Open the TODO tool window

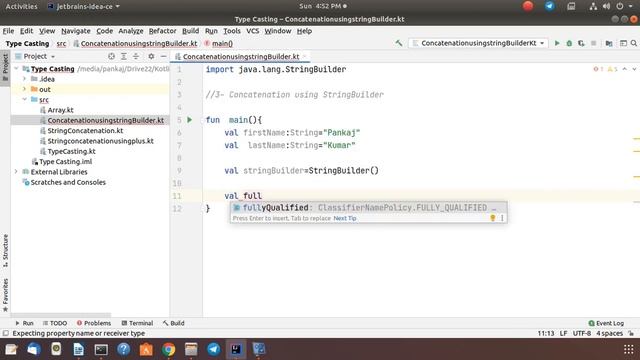[55, 323]
